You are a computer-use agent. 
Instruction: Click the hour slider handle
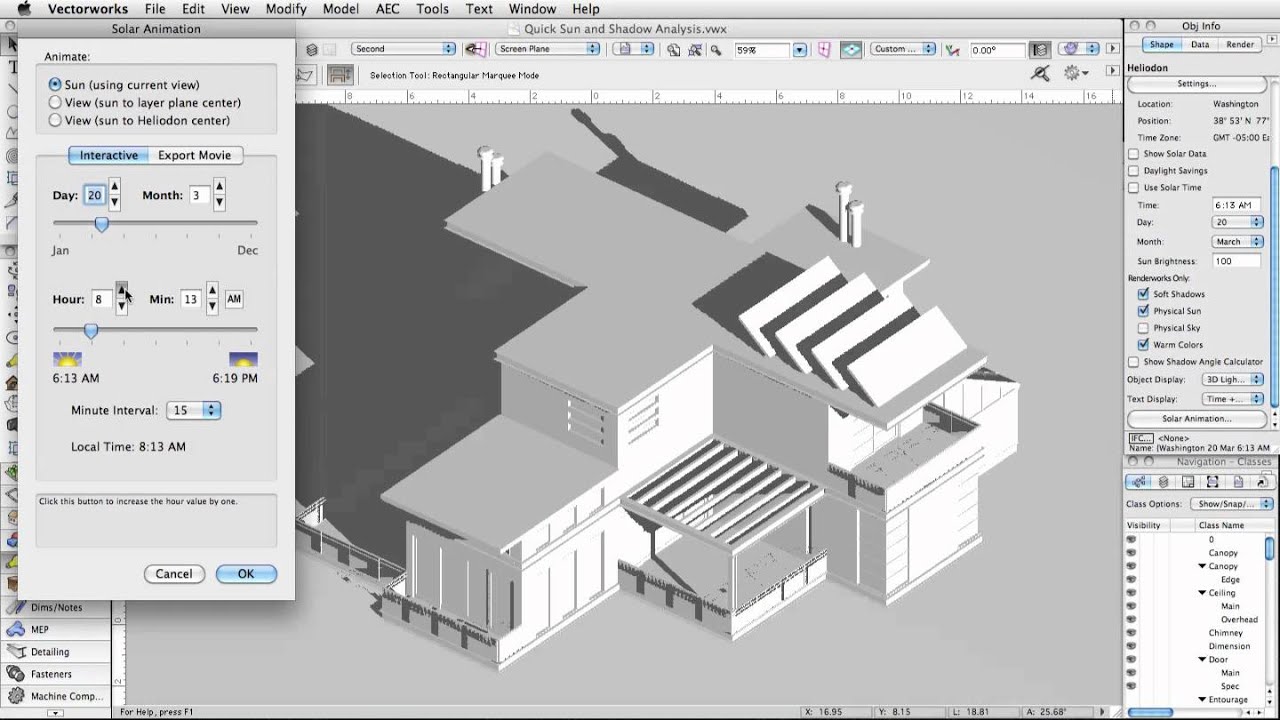pos(91,330)
